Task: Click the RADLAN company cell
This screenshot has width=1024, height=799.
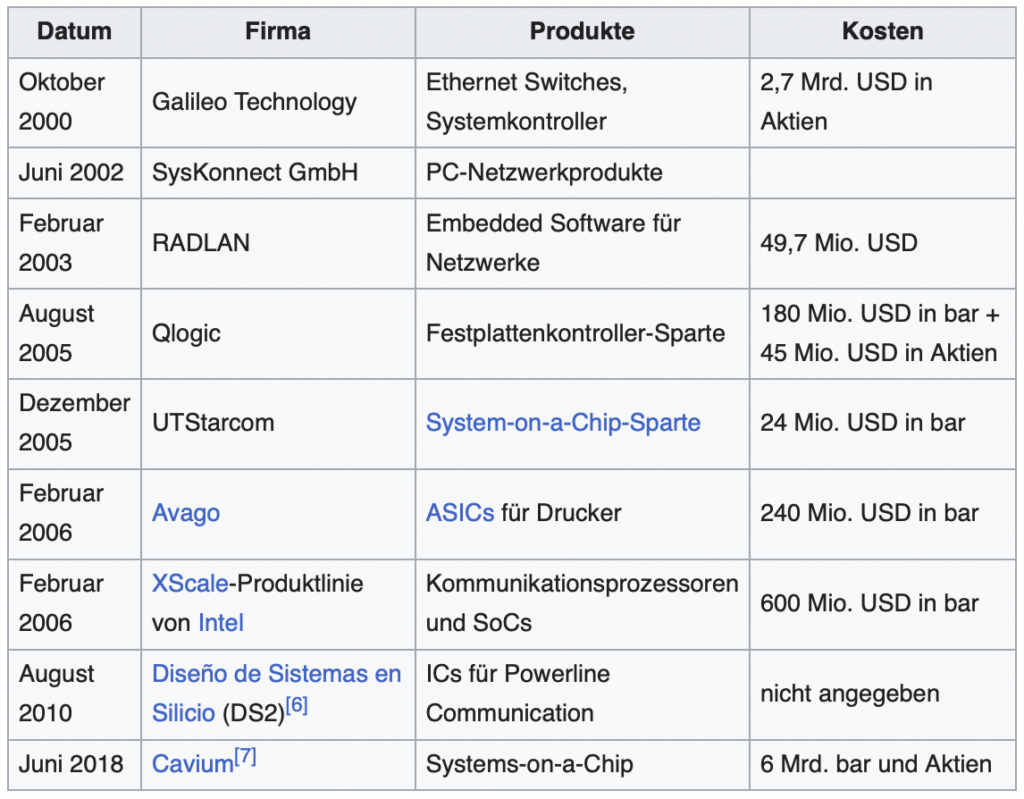Action: pos(278,243)
